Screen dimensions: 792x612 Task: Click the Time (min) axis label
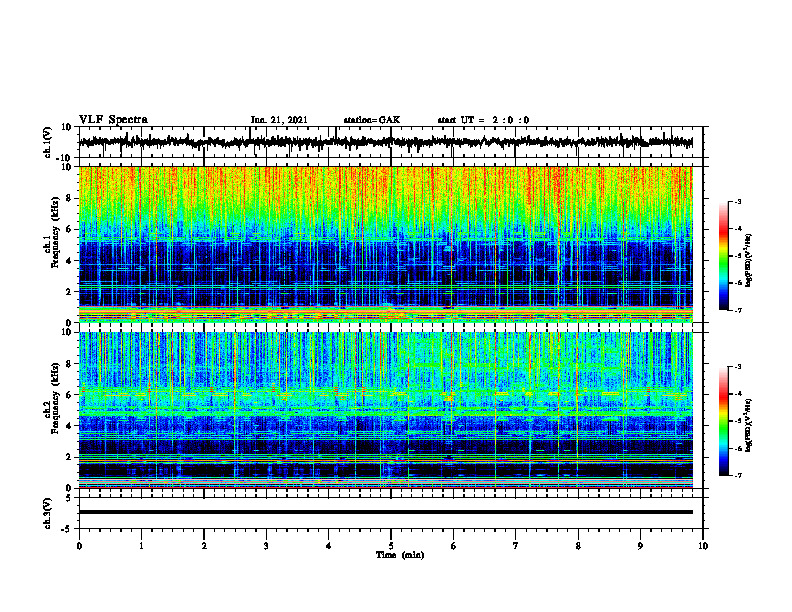tap(400, 555)
